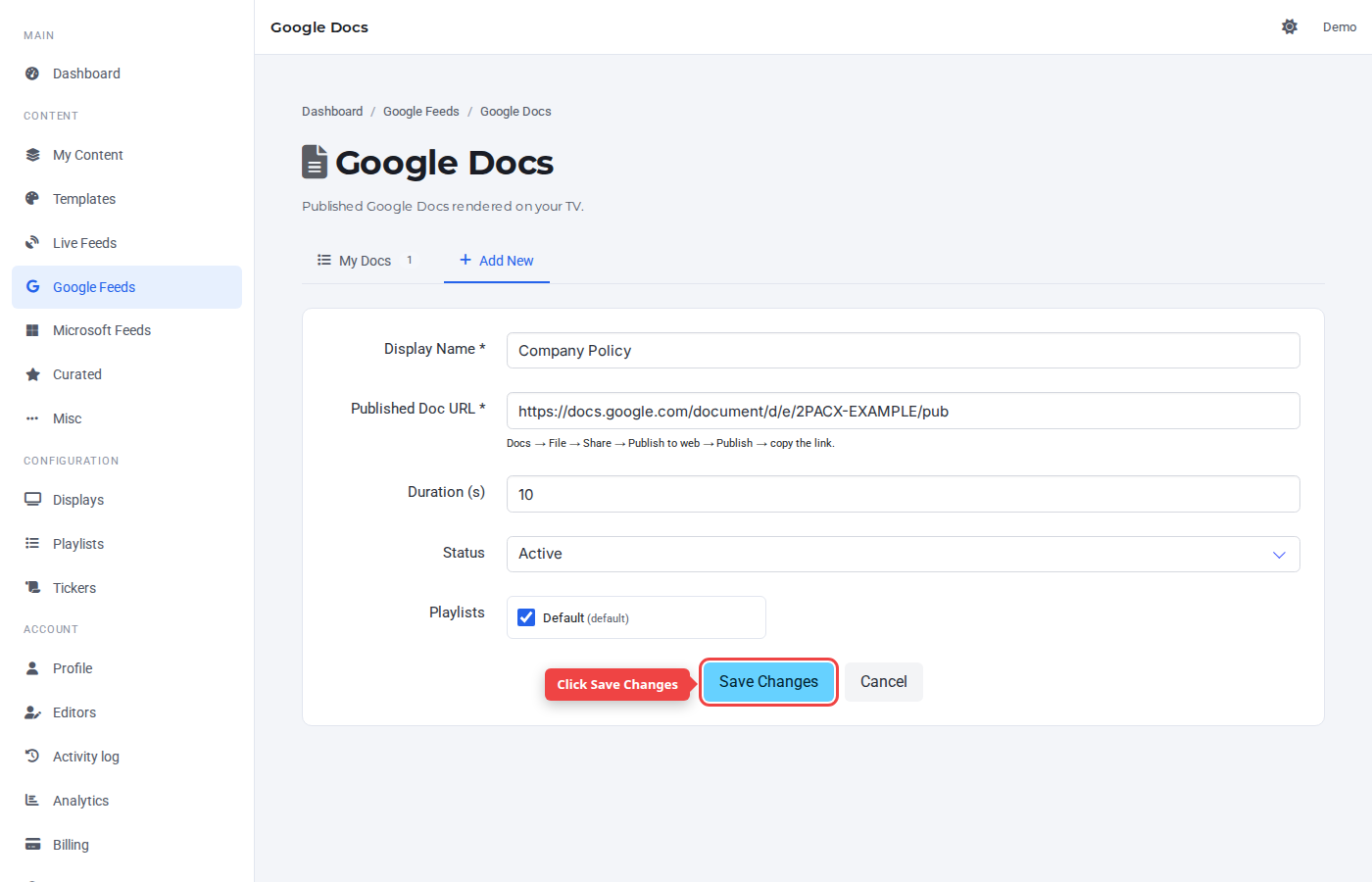Click the Google Docs breadcrumb text

coord(515,112)
